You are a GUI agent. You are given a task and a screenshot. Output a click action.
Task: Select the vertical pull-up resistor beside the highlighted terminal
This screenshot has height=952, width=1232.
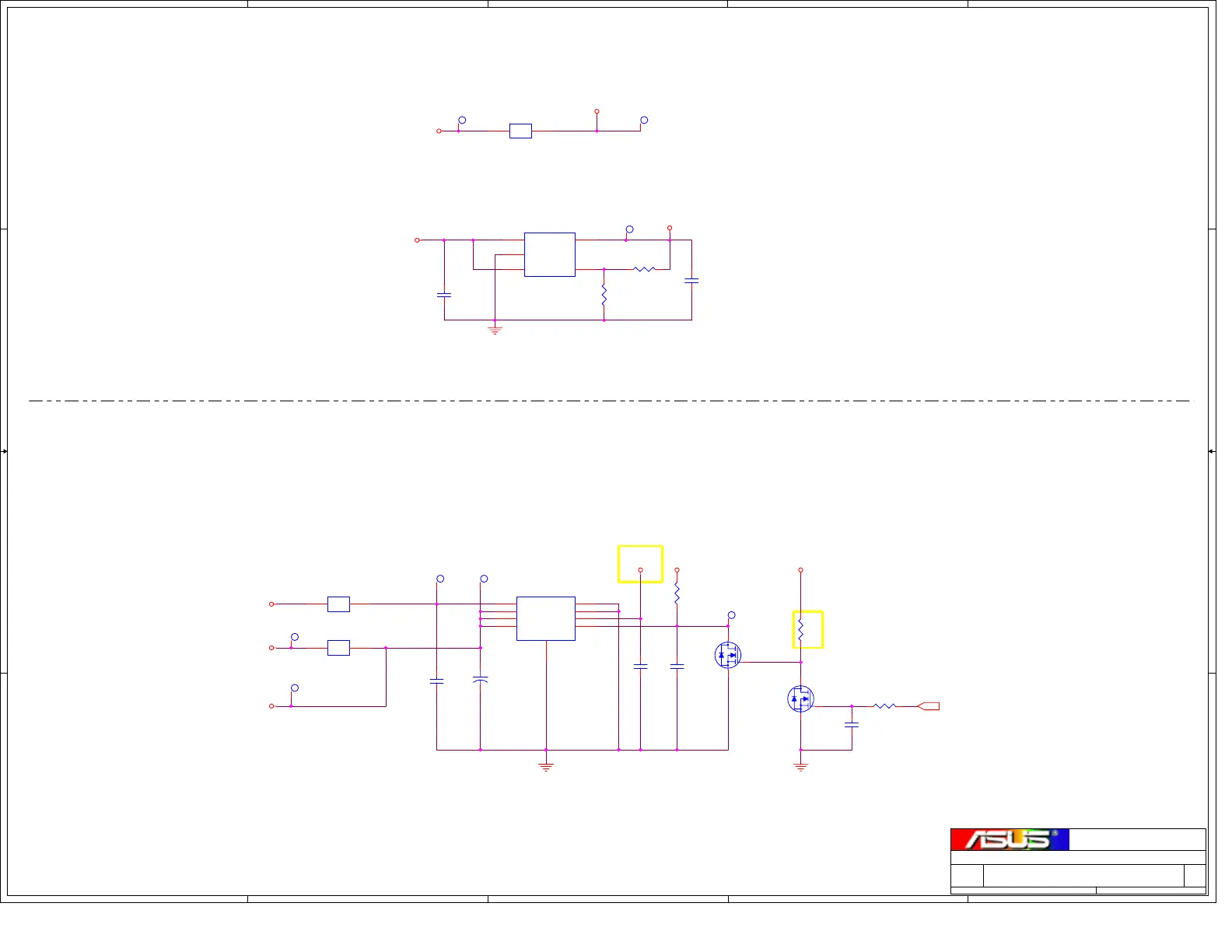coord(677,593)
